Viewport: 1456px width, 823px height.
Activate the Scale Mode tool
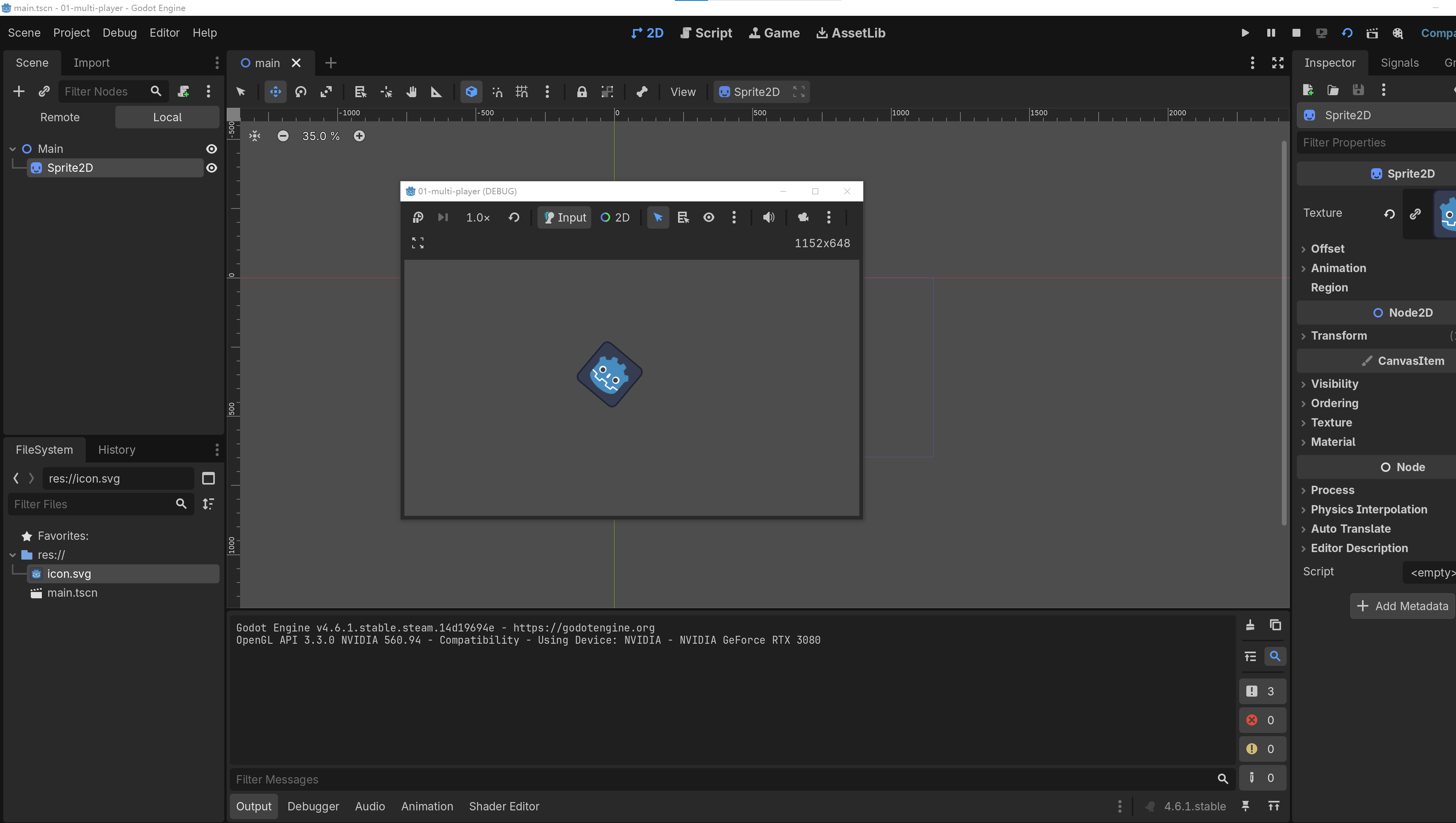(x=326, y=92)
